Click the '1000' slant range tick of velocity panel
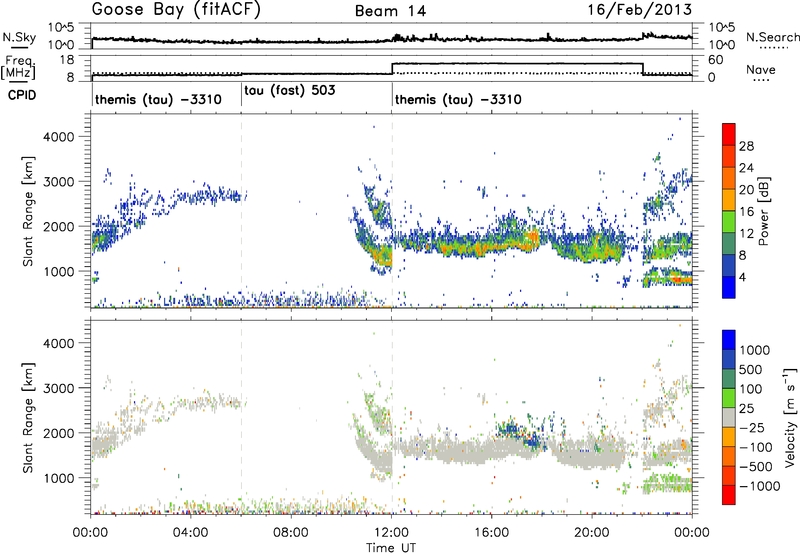The height and width of the screenshot is (554, 800). pyautogui.click(x=59, y=478)
